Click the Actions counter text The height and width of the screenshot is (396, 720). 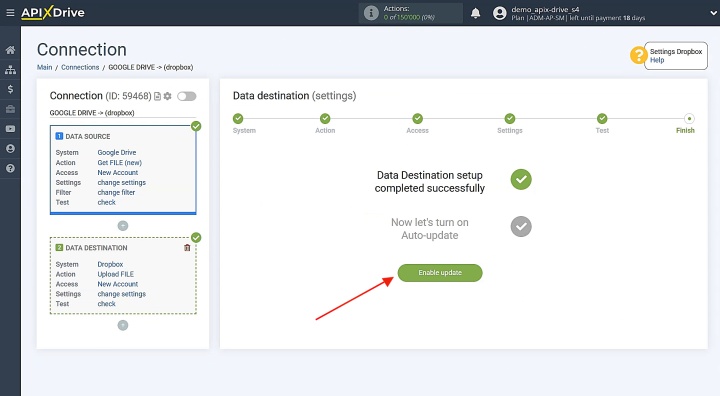coord(409,13)
